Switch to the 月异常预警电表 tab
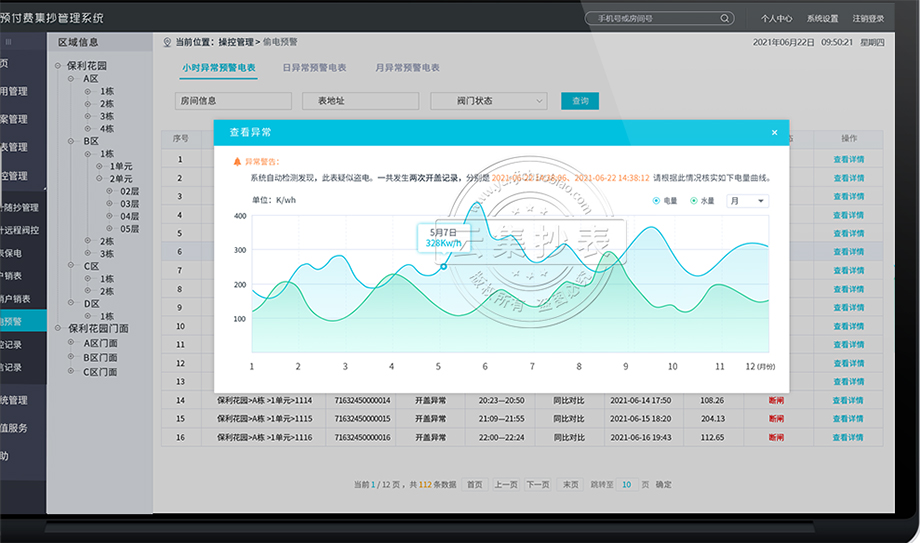The width and height of the screenshot is (920, 543). pyautogui.click(x=407, y=68)
